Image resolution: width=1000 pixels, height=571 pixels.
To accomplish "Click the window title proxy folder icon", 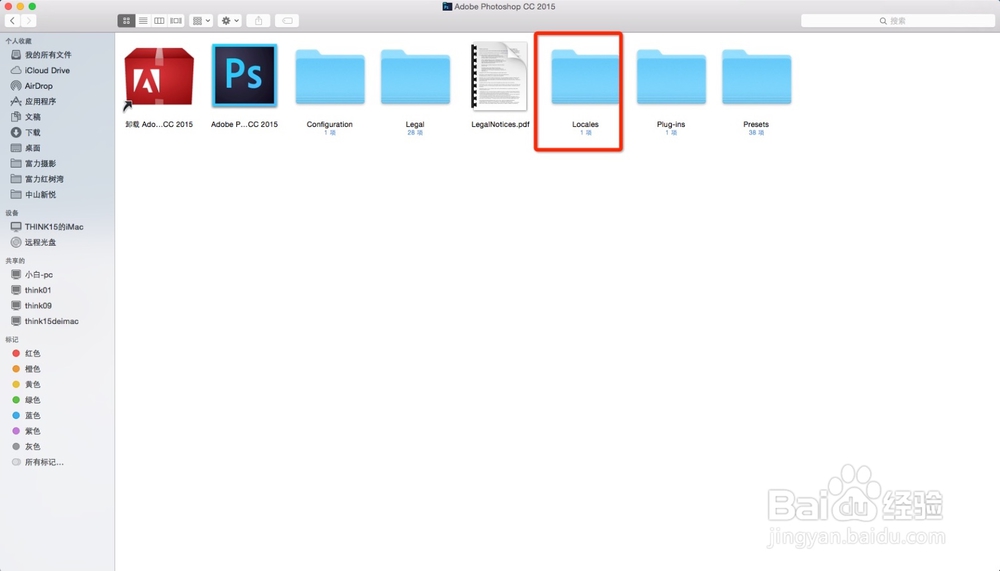I will click(447, 6).
